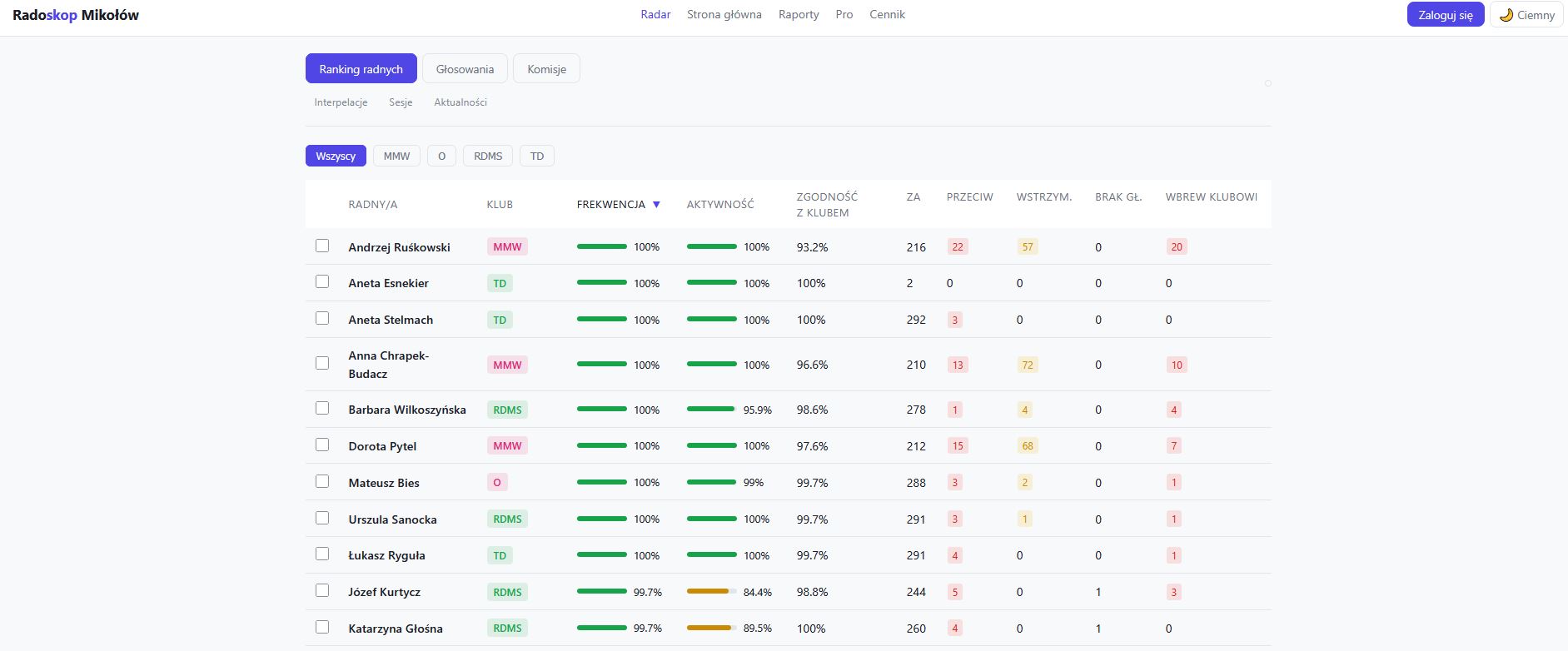
Task: Click the O club badge for Mateusz Bies
Action: tap(497, 483)
